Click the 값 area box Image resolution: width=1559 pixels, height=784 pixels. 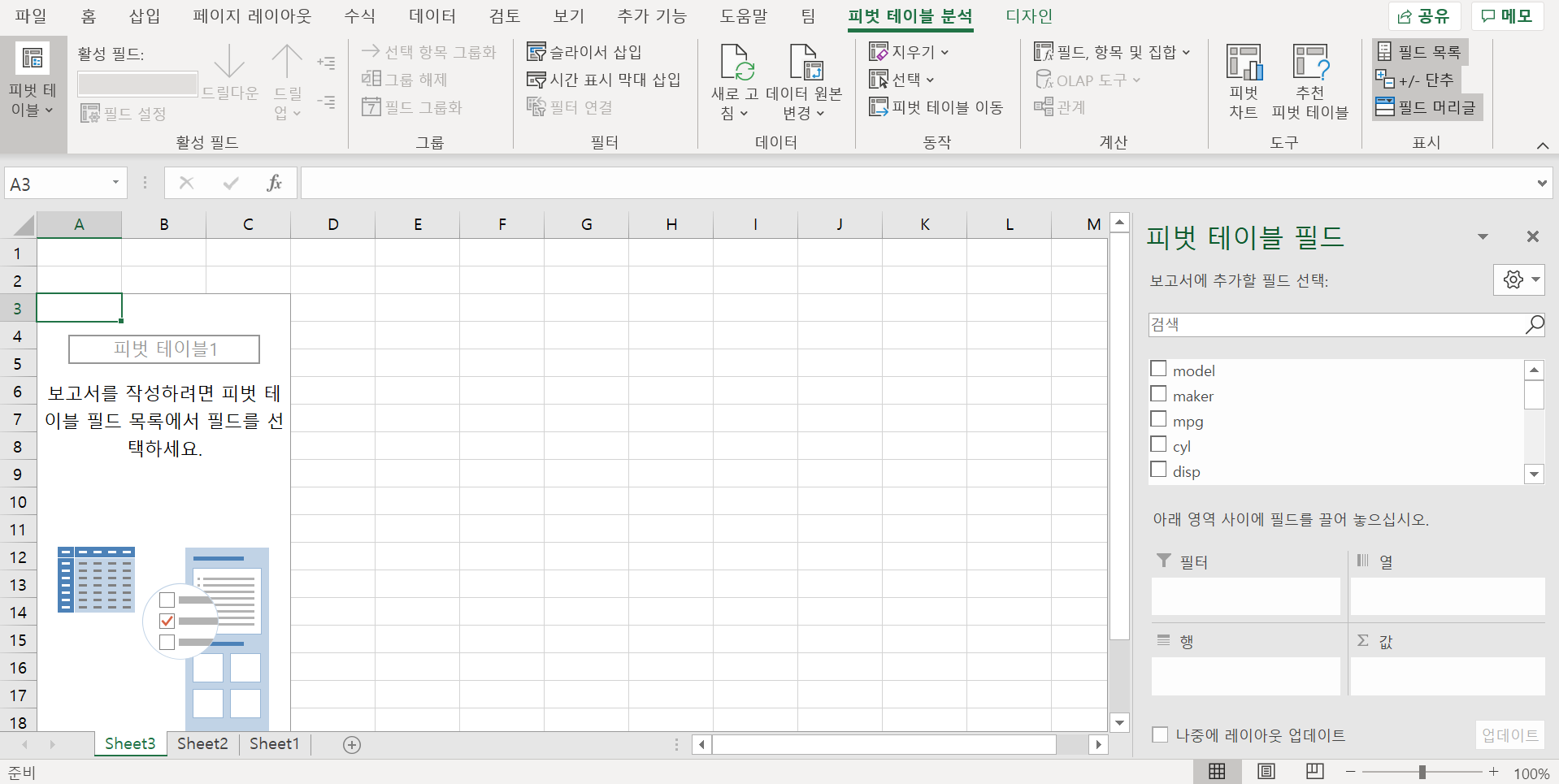(x=1447, y=676)
